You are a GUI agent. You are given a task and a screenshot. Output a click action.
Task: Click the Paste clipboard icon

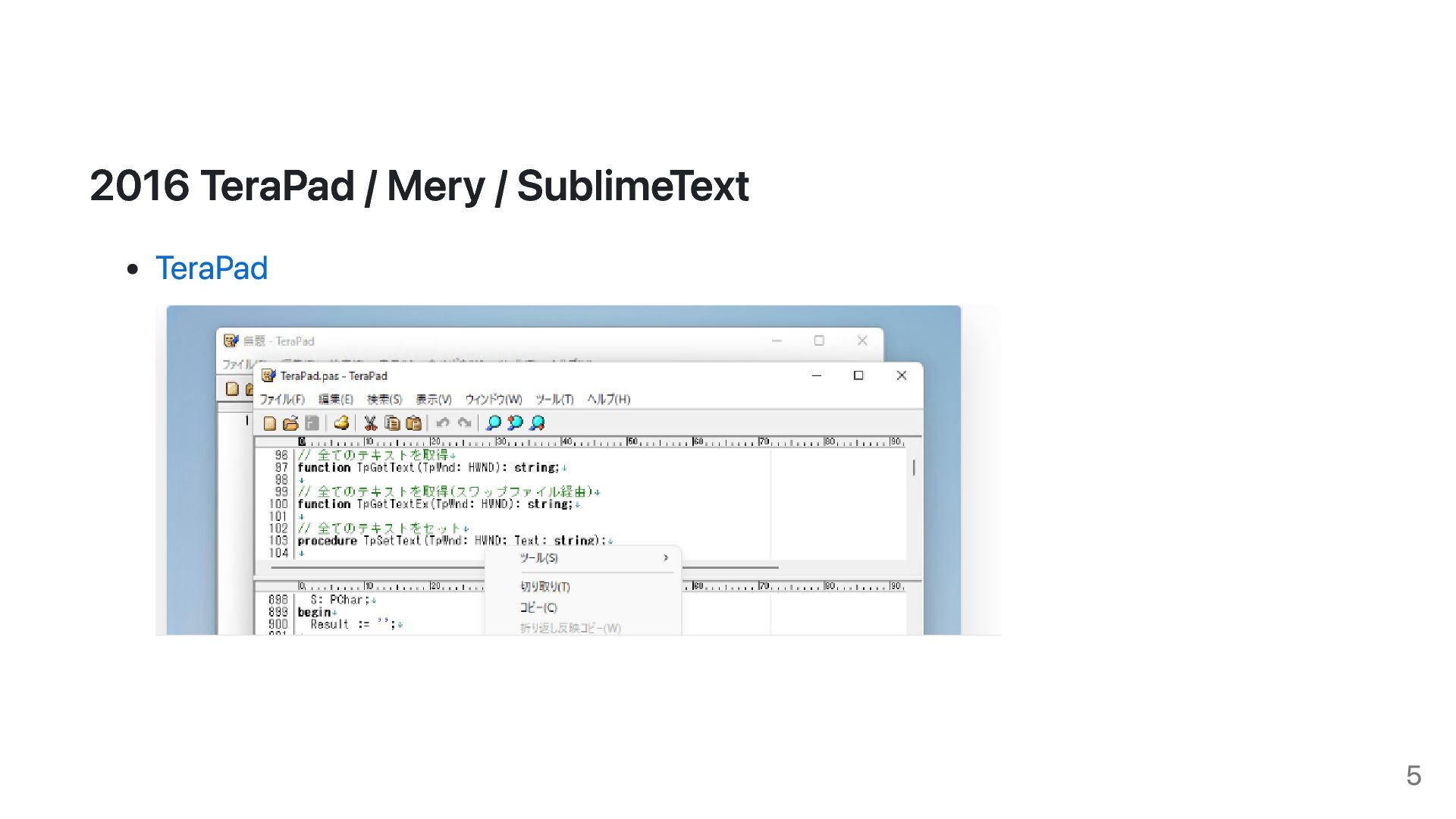coord(413,423)
